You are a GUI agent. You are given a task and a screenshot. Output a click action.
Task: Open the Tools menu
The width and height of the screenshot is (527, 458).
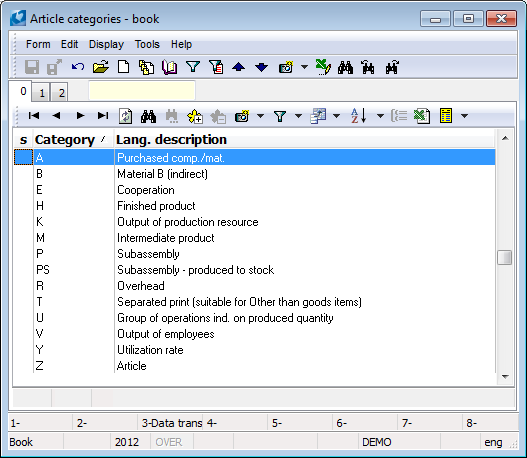[x=147, y=44]
